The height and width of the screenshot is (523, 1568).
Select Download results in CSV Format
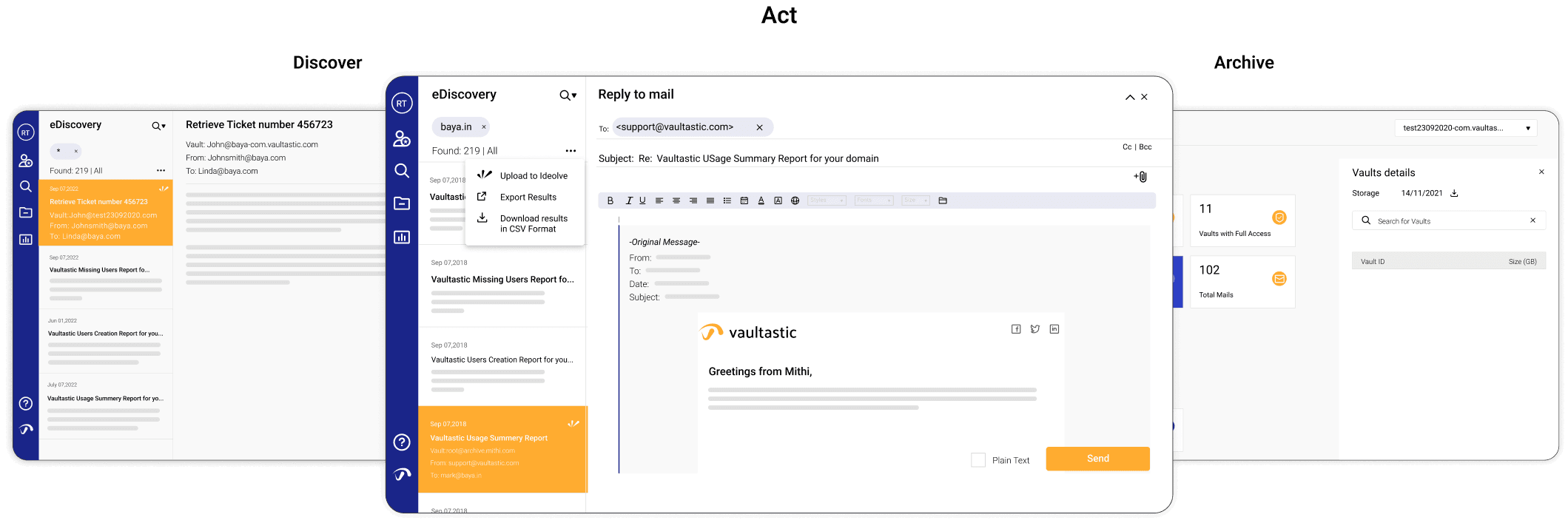[533, 223]
